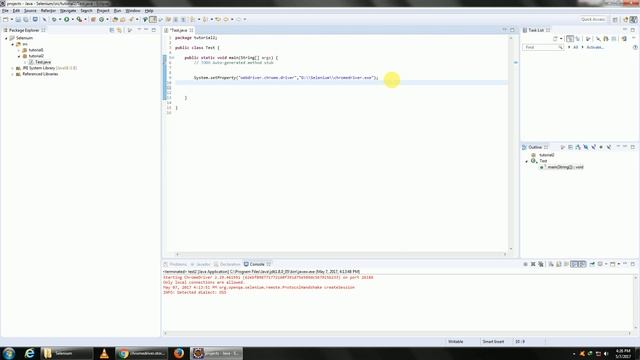This screenshot has width=640, height=360.
Task: Click the editor vertical scrollbar
Action: tap(511, 143)
